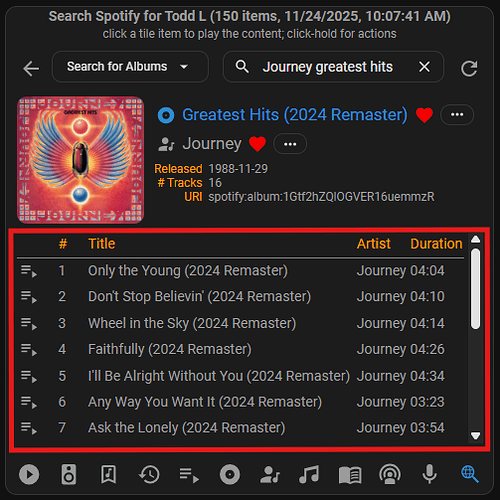500x500 pixels.
Task: Open the devices section speaker icon
Action: click(69, 474)
